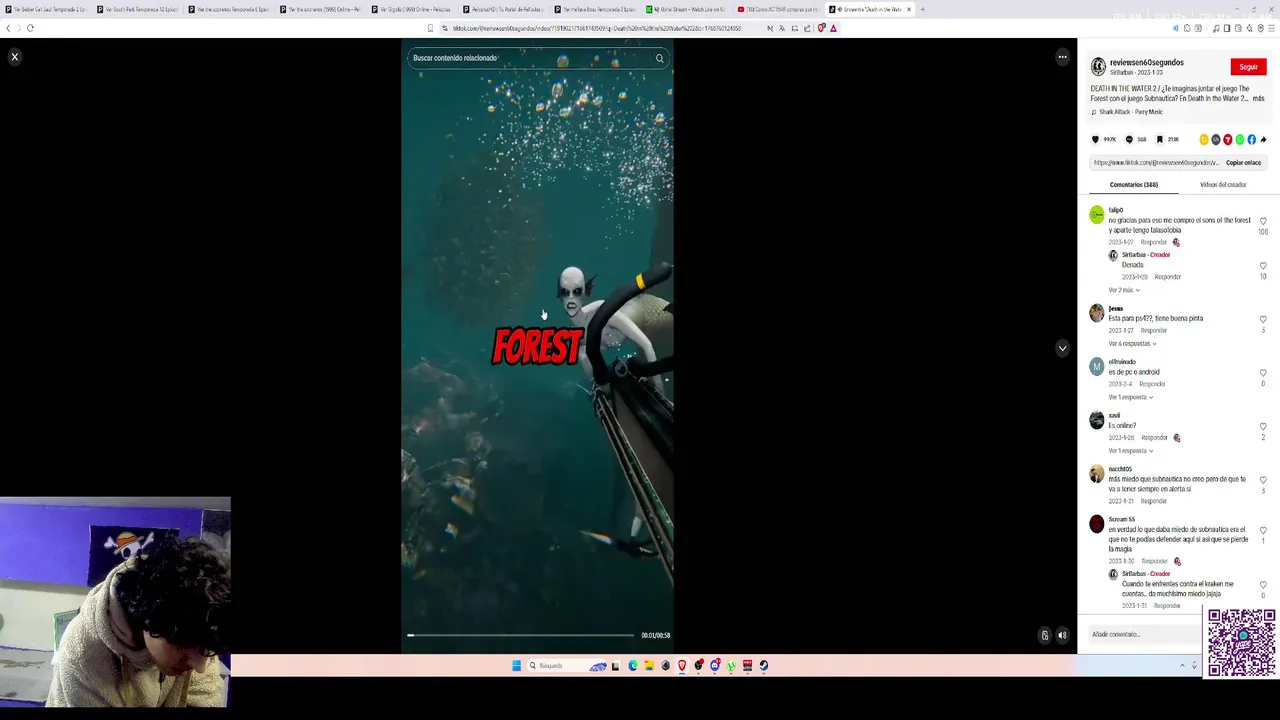Viewport: 1280px width, 720px height.
Task: Seek on the video progress bar
Action: point(520,635)
